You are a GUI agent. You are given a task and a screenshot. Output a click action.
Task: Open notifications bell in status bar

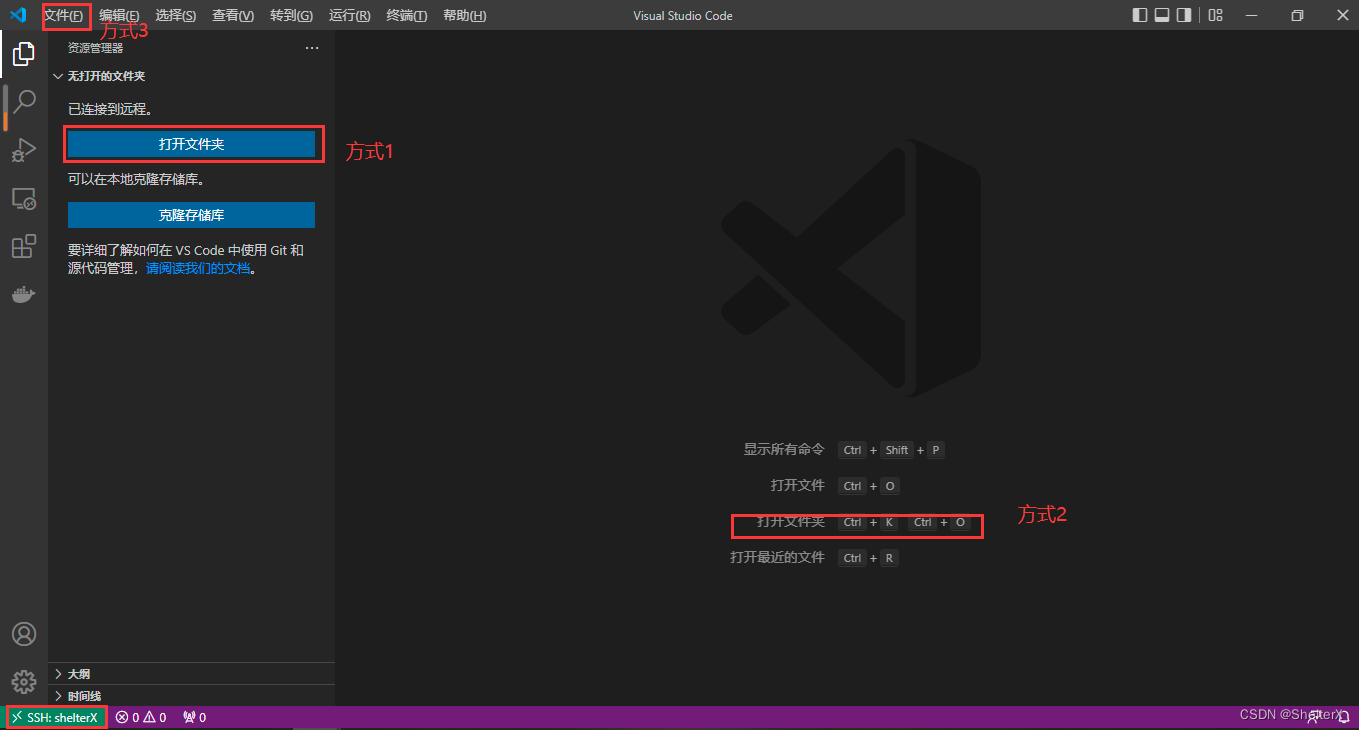point(1343,717)
